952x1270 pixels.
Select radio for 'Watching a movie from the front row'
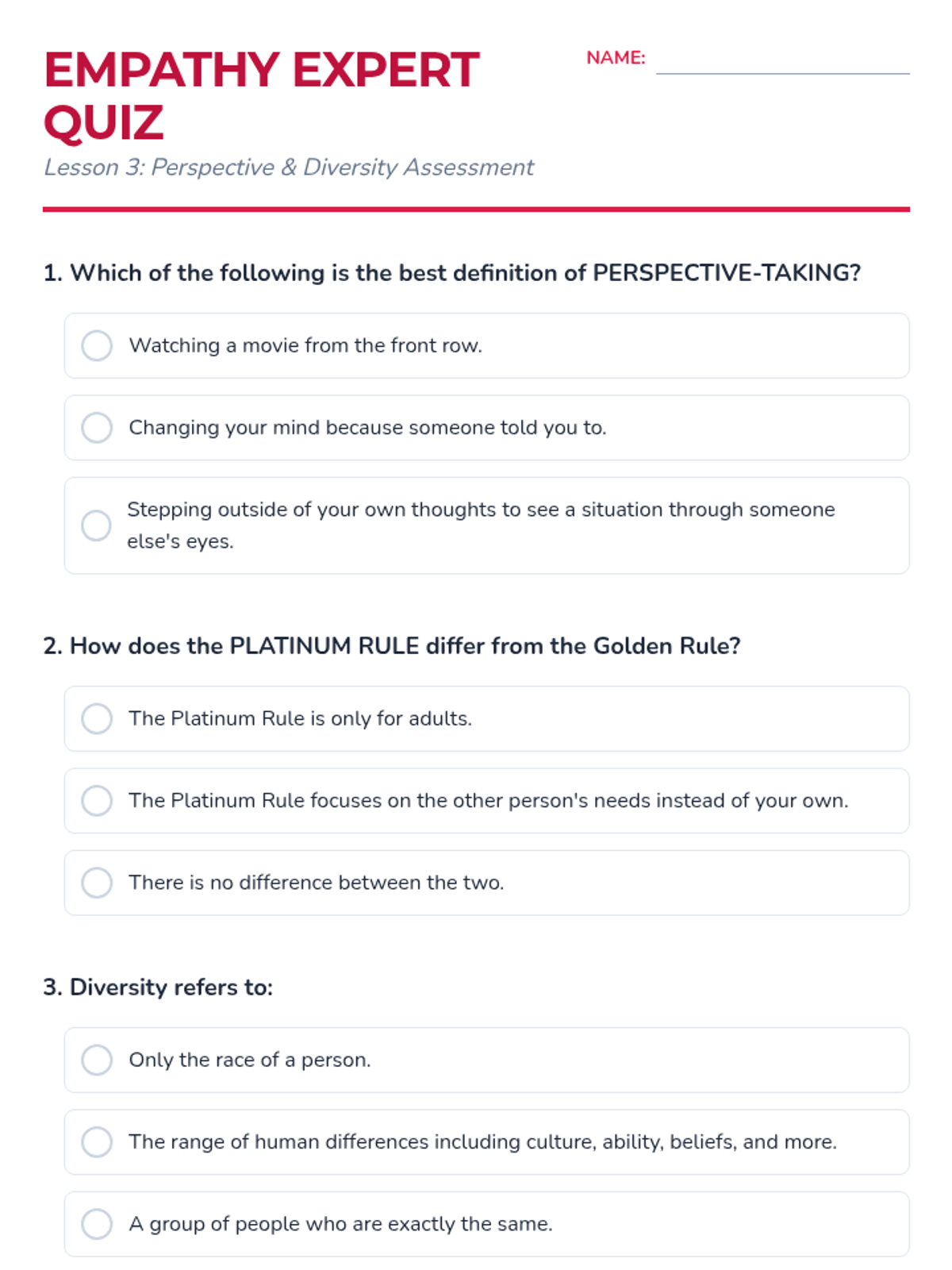(97, 345)
